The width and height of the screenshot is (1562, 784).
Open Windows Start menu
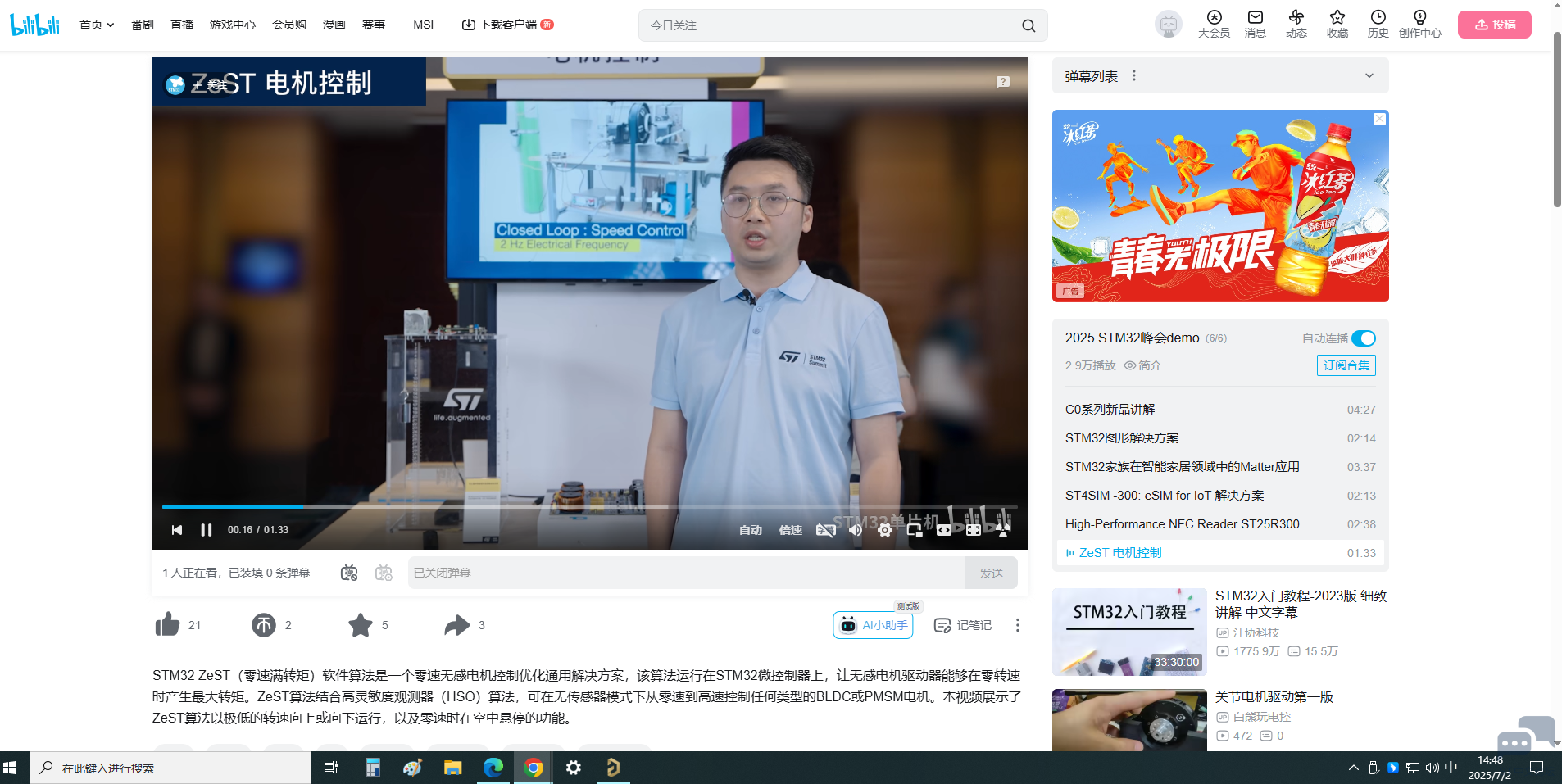coord(11,768)
